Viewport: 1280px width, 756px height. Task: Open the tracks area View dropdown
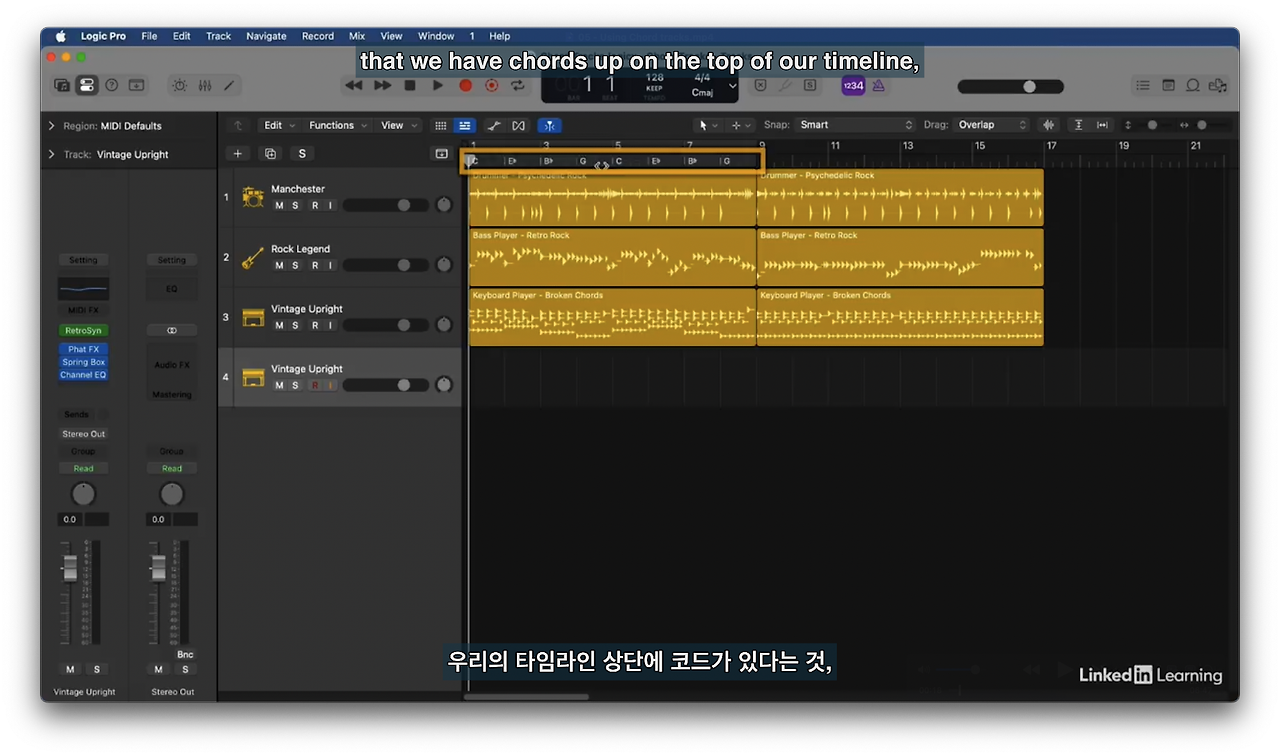[x=399, y=125]
